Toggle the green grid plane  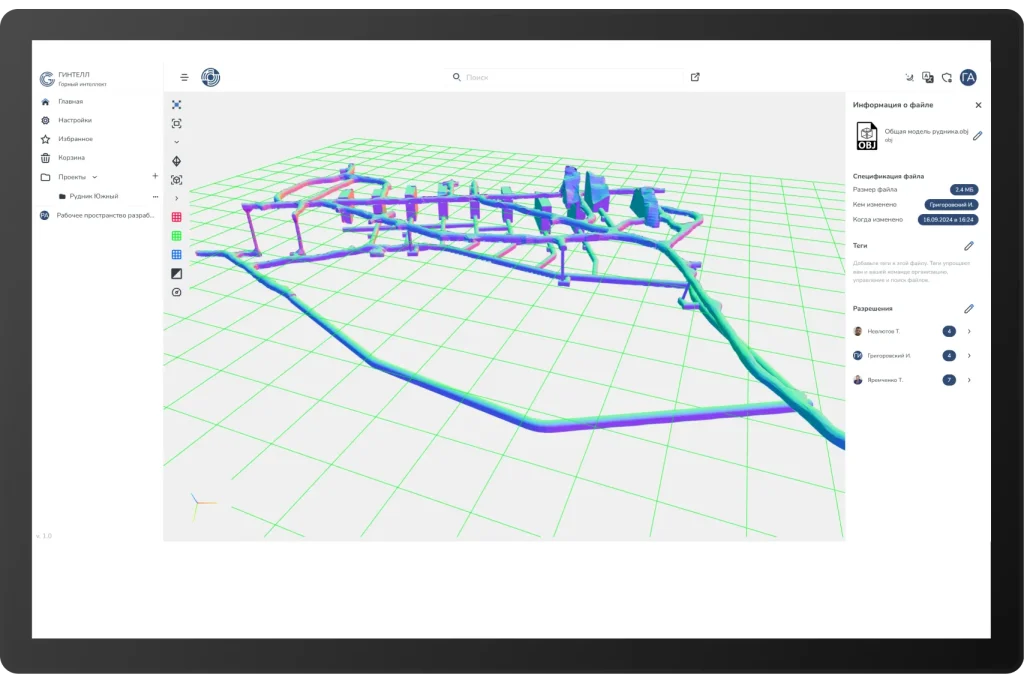177,236
